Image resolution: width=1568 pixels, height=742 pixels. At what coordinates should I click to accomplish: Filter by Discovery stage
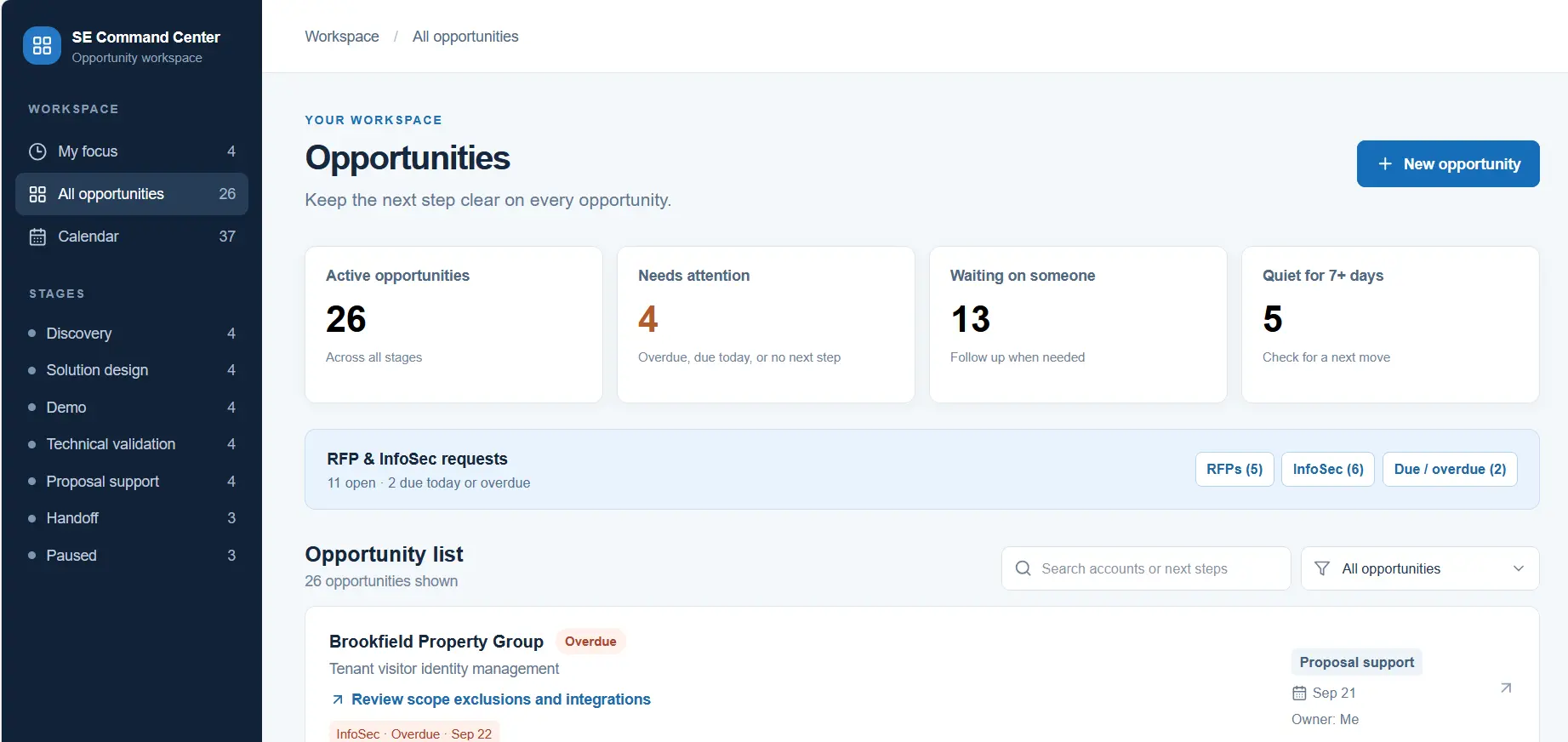click(132, 334)
